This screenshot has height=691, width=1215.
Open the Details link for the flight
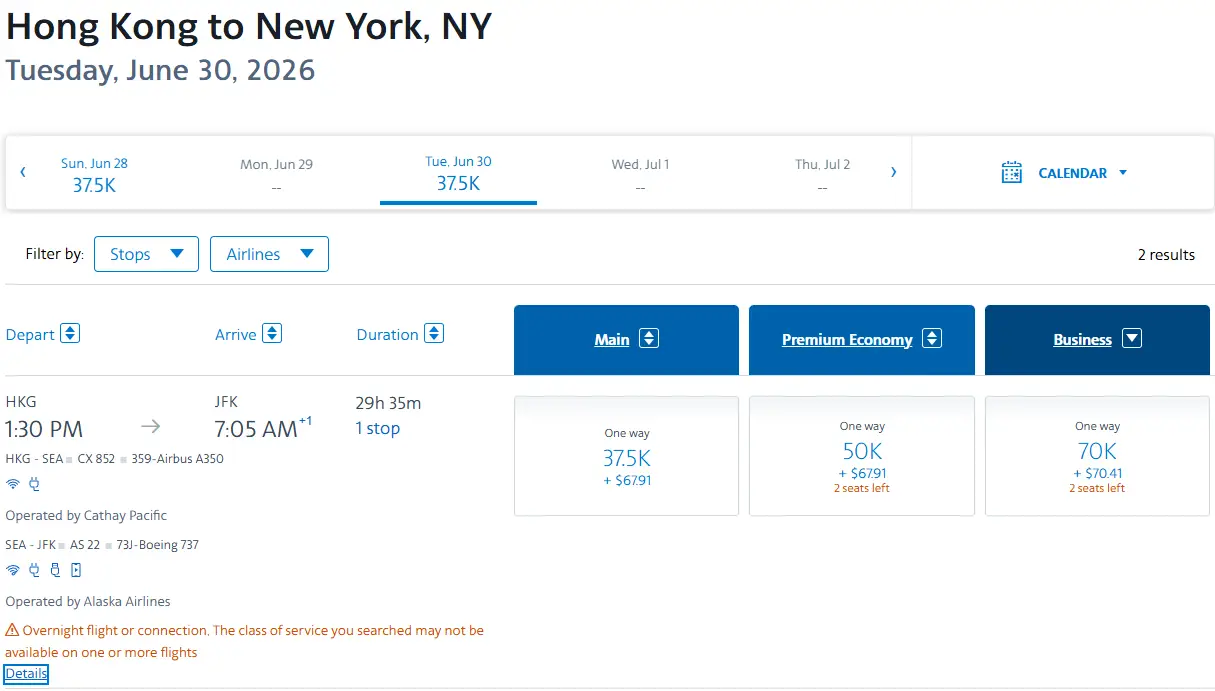tap(26, 674)
